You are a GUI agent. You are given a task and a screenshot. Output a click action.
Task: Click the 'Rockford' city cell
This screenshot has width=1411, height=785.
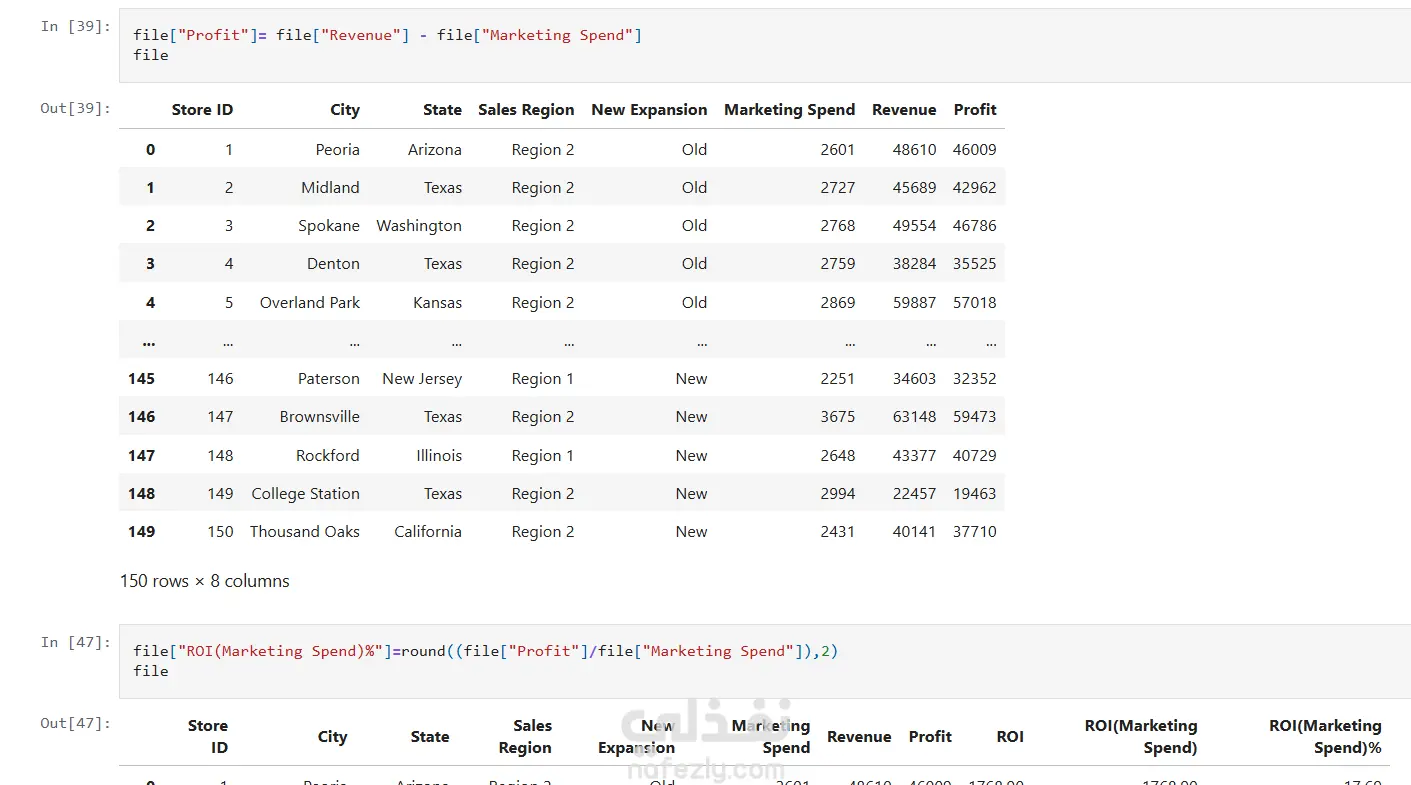(328, 456)
